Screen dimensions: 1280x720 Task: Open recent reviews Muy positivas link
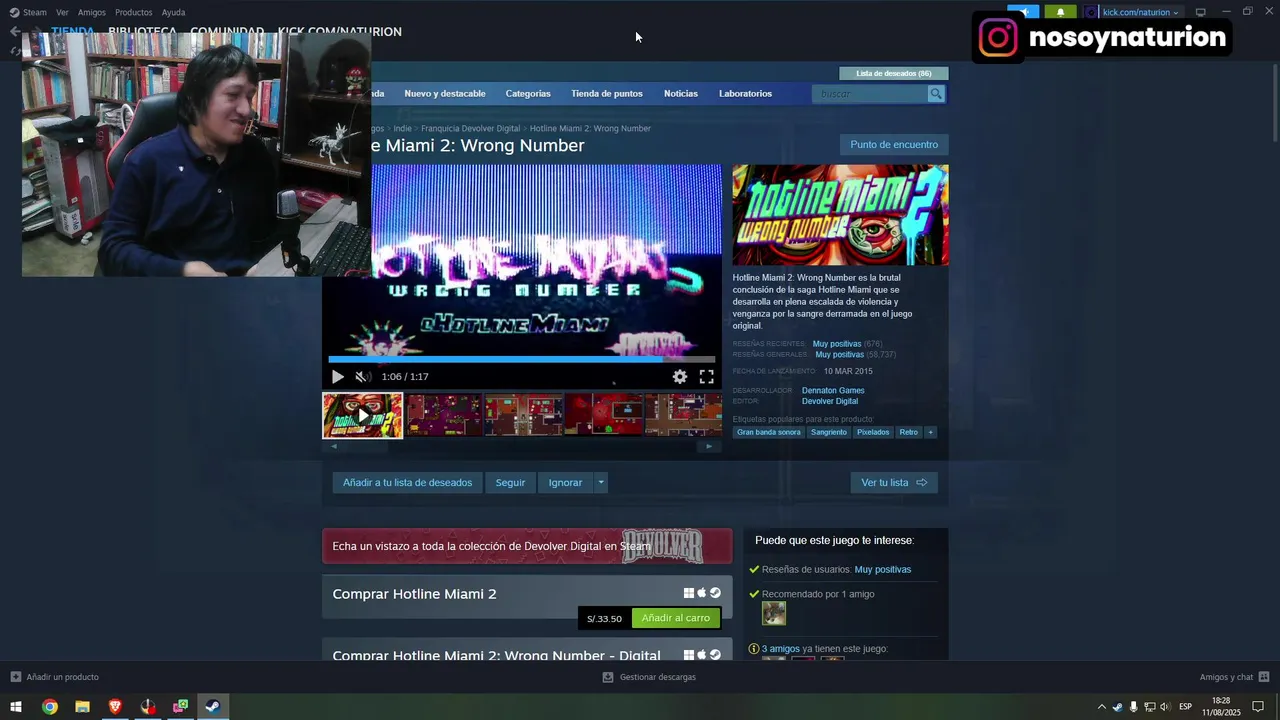(x=837, y=343)
